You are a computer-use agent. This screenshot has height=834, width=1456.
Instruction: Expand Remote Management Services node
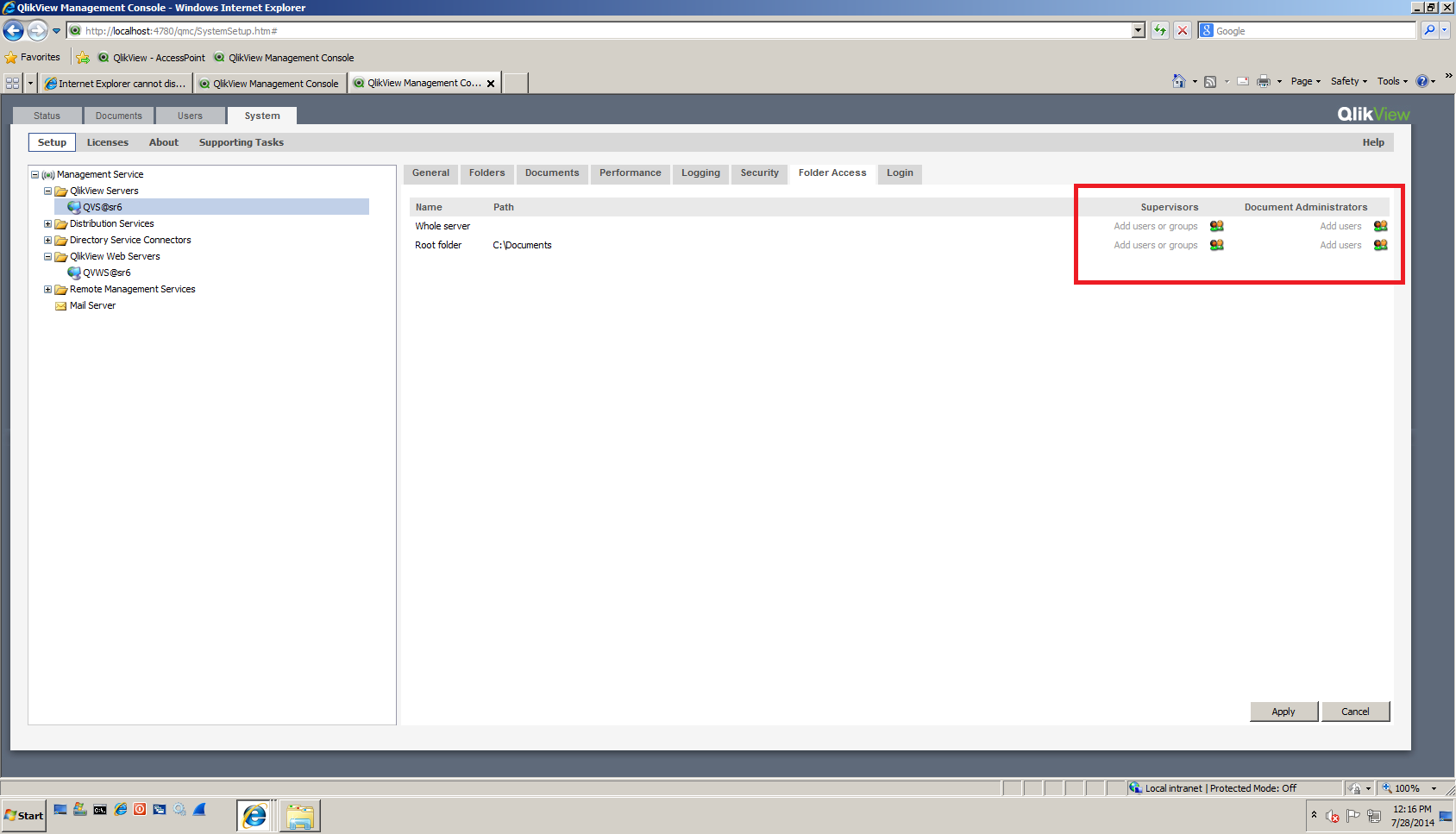pos(48,289)
